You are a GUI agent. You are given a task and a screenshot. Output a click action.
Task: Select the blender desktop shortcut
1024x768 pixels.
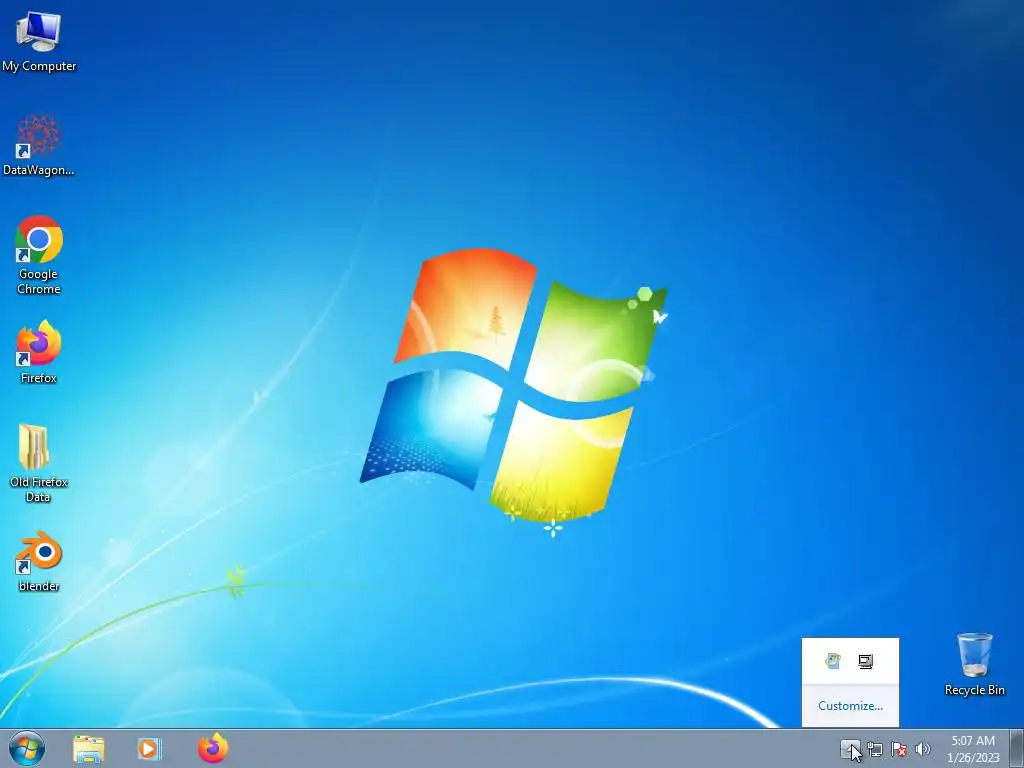[39, 561]
